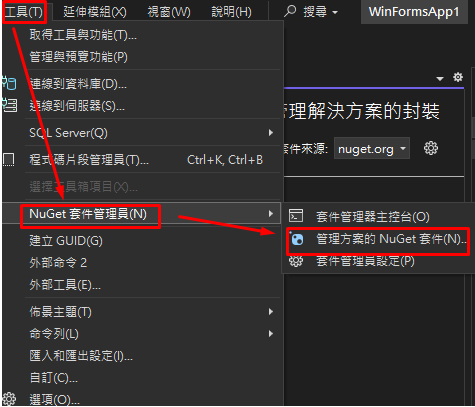The image size is (475, 407).
Task: Open the nuget.org package source dropdown
Action: click(x=372, y=148)
